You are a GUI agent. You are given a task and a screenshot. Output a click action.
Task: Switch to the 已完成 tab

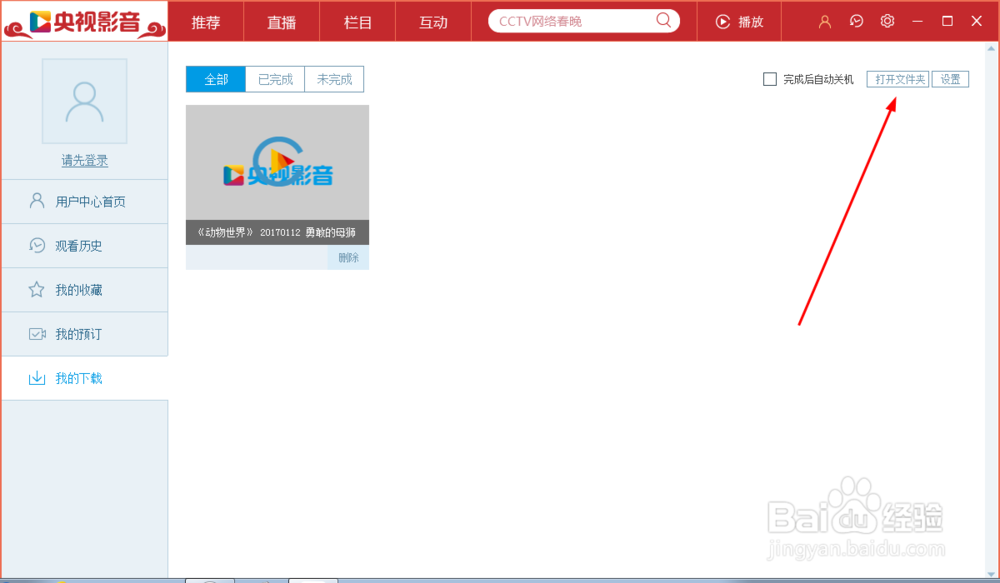click(x=275, y=79)
